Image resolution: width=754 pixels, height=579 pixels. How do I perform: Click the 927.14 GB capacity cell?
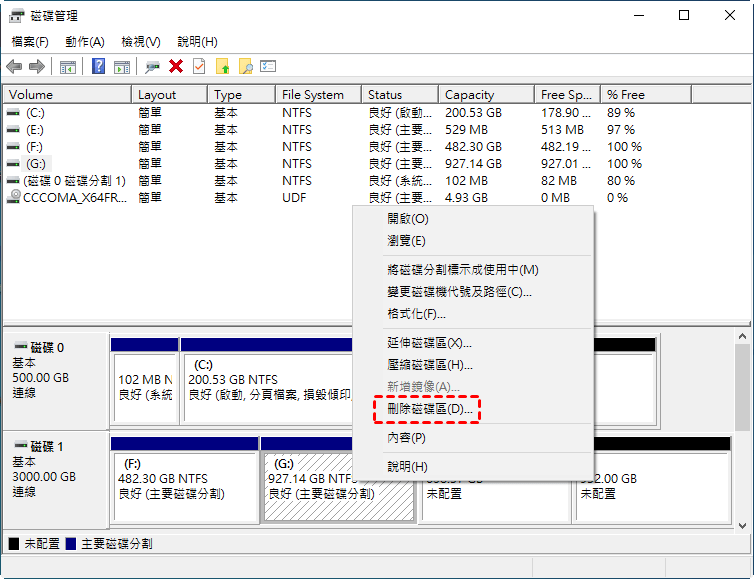(473, 164)
